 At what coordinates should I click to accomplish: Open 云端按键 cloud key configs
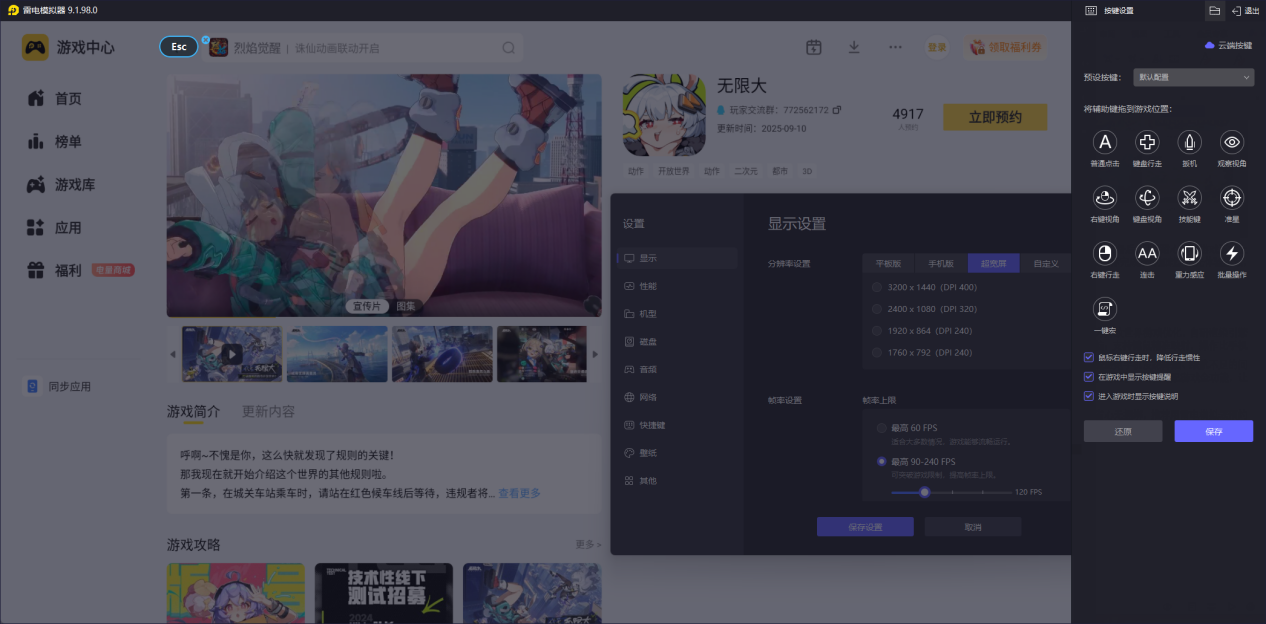coord(1229,45)
